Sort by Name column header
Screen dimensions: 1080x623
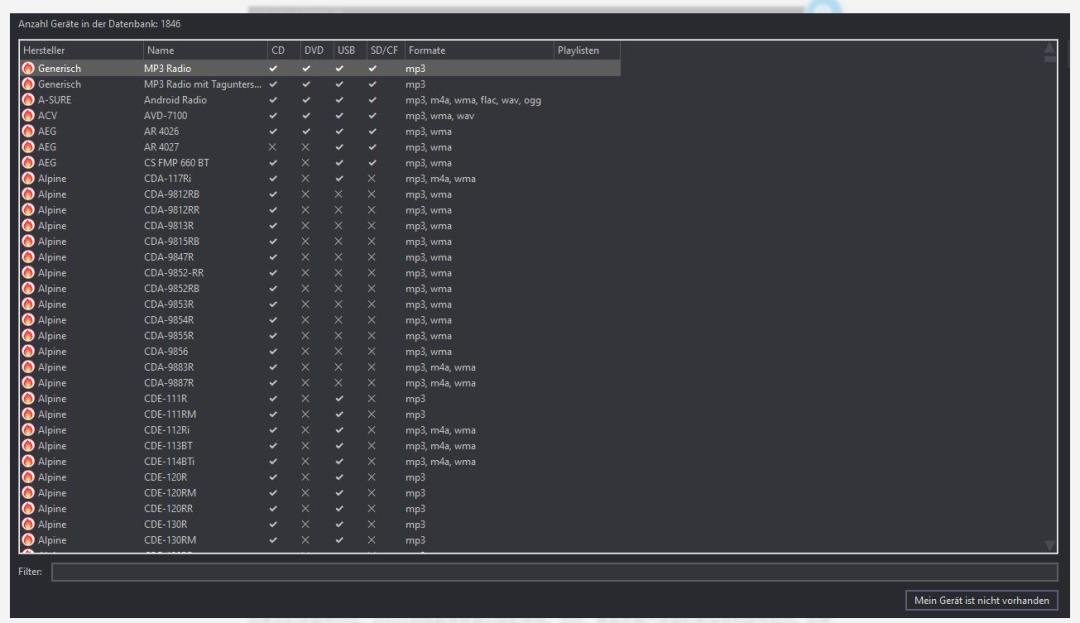[205, 50]
